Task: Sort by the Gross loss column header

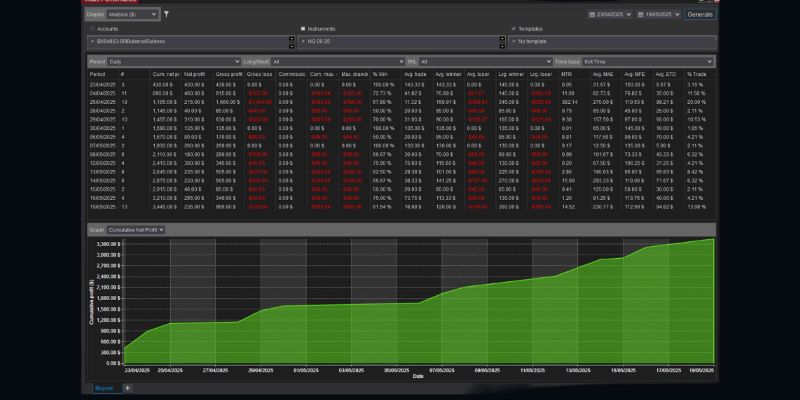Action: click(x=260, y=74)
